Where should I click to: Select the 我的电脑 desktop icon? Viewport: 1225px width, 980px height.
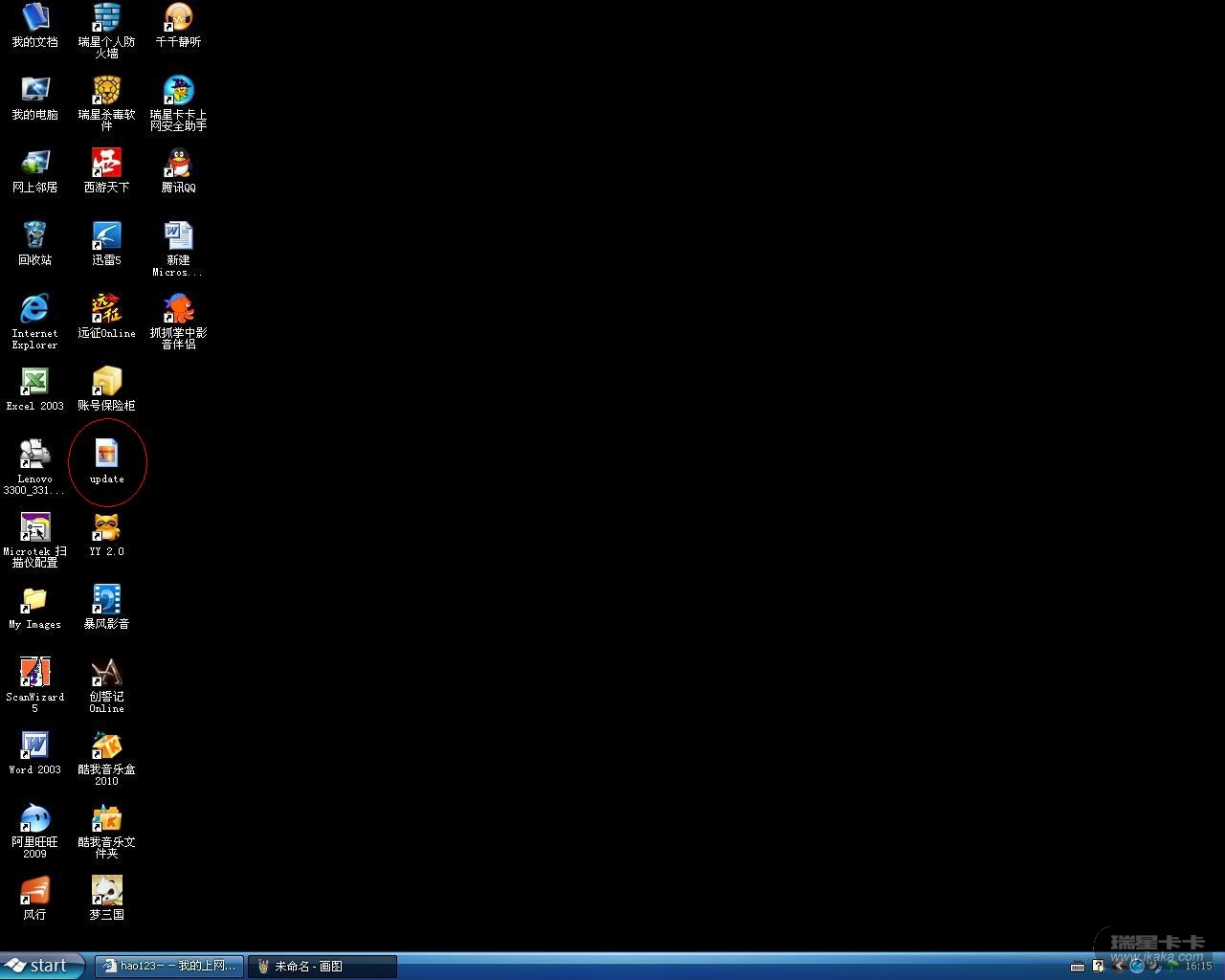[34, 98]
